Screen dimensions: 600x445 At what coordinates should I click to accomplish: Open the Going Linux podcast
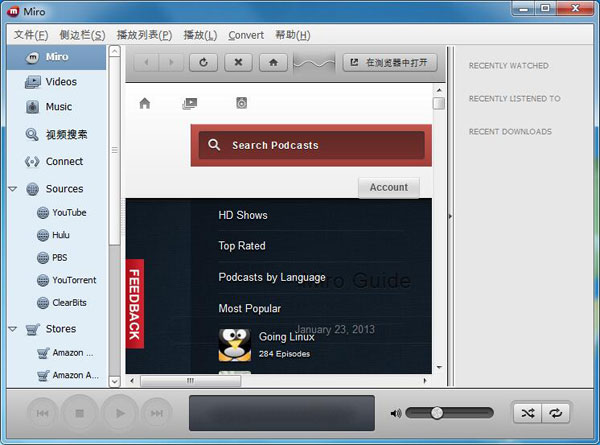[x=287, y=337]
